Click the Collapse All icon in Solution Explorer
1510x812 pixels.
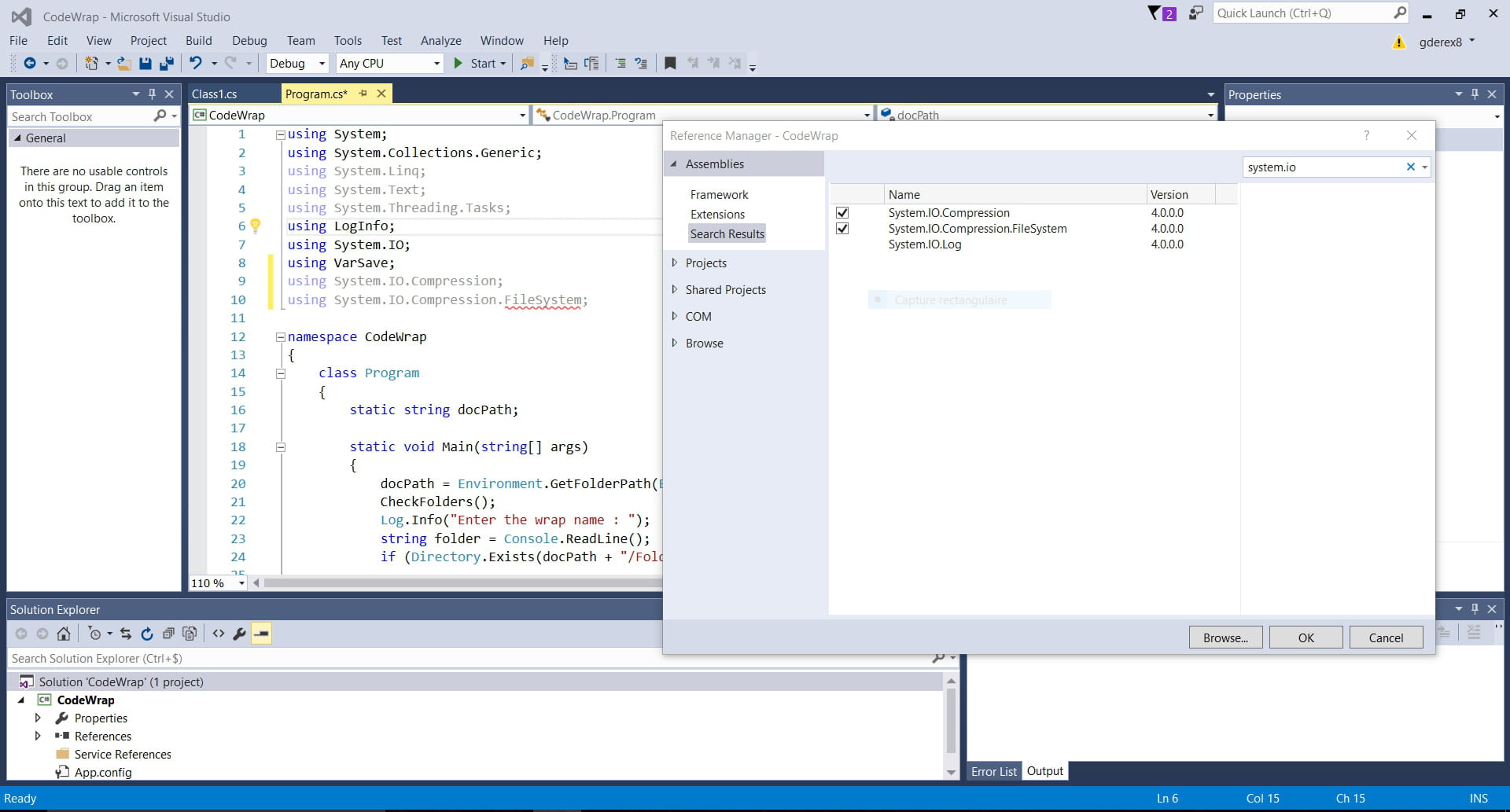[168, 634]
